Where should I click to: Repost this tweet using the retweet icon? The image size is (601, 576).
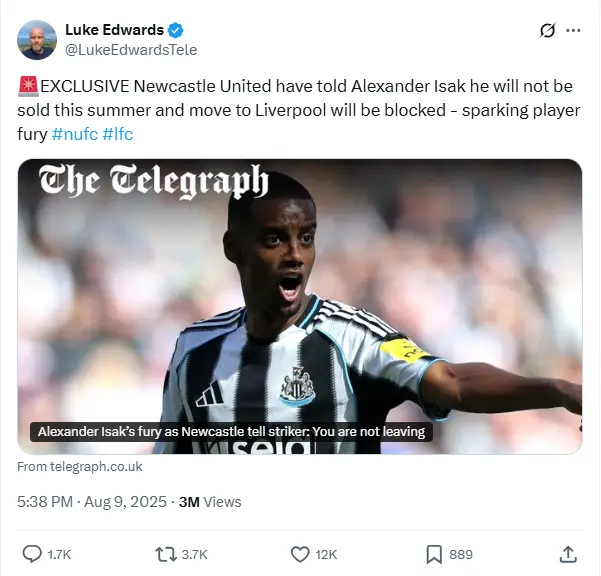tap(166, 555)
